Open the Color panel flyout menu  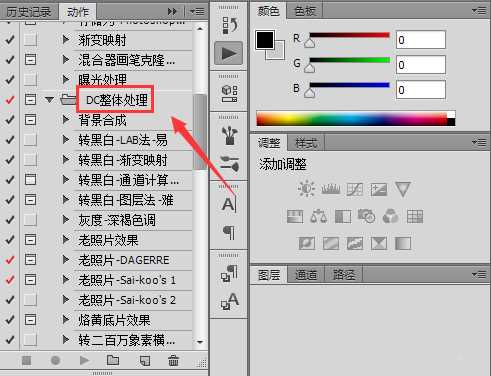479,11
